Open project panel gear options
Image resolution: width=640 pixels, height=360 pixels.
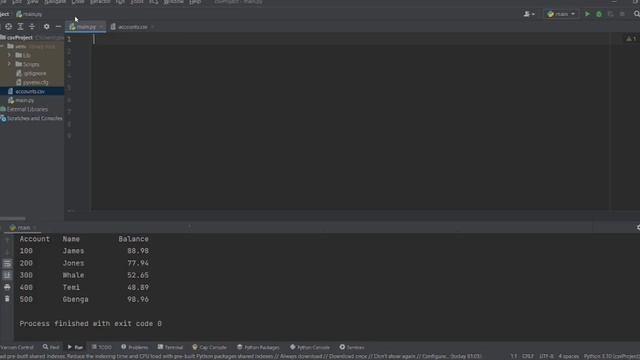47,27
